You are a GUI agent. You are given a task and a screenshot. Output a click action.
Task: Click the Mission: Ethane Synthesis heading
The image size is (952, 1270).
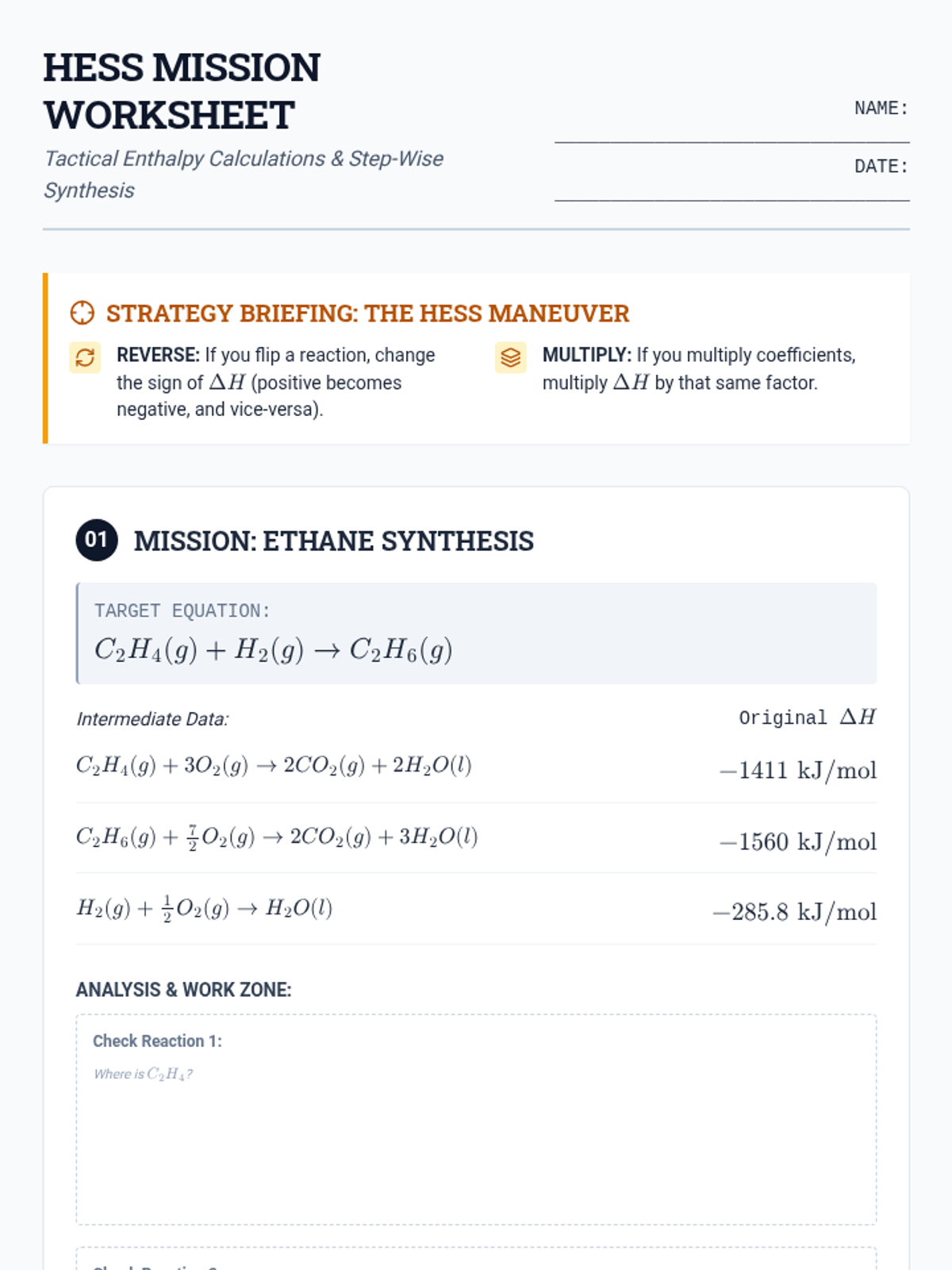pos(333,541)
